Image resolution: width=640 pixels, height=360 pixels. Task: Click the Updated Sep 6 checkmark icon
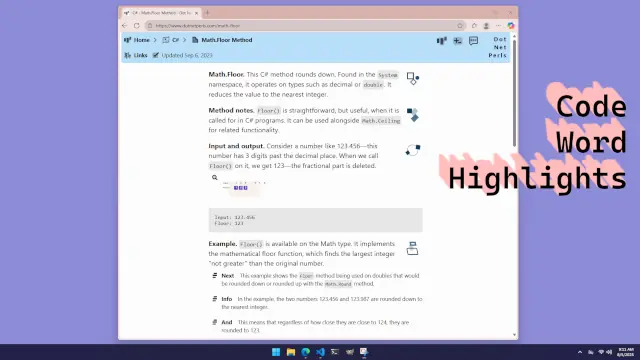click(156, 55)
